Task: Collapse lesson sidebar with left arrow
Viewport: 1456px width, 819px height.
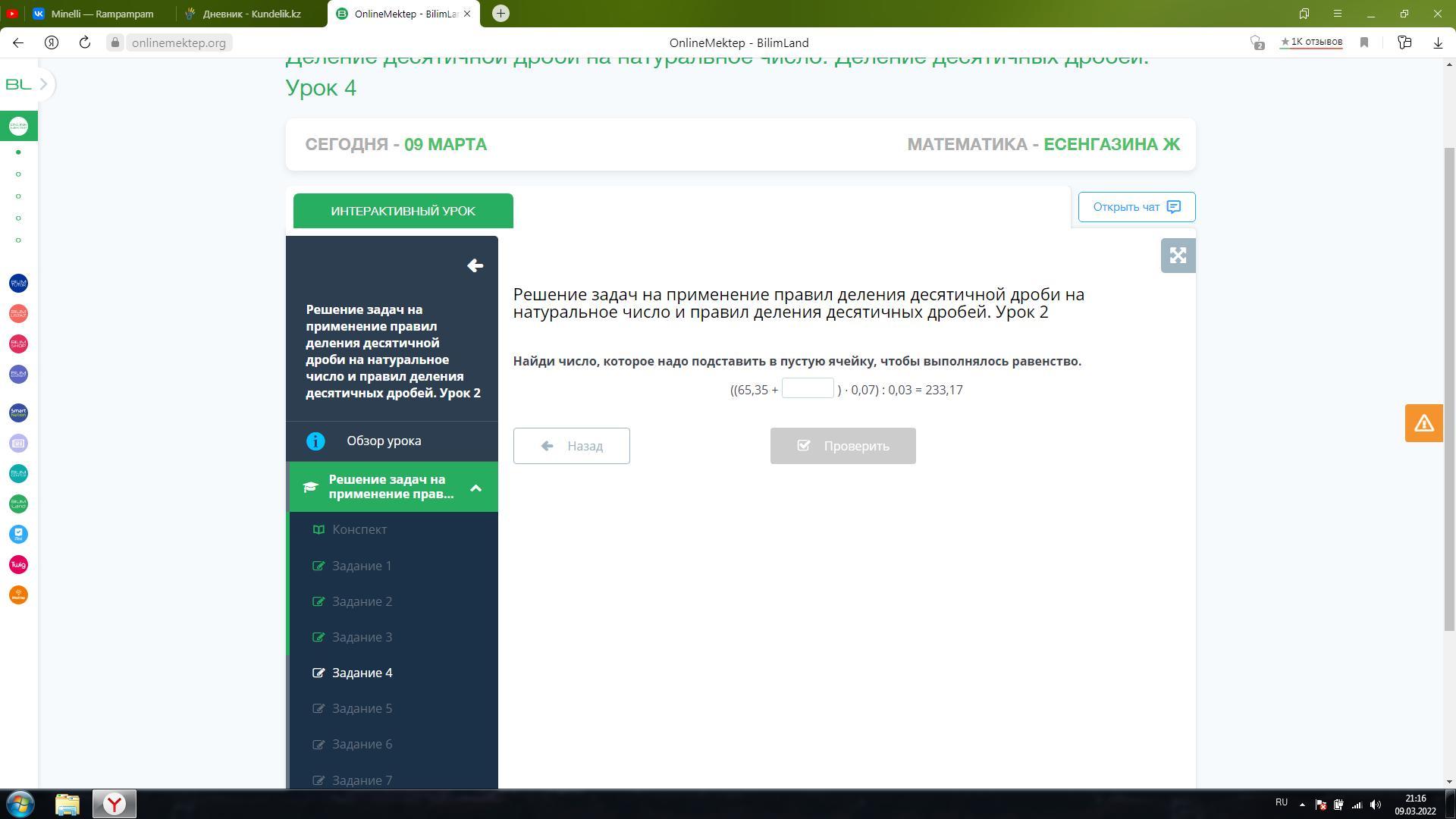Action: pos(475,265)
